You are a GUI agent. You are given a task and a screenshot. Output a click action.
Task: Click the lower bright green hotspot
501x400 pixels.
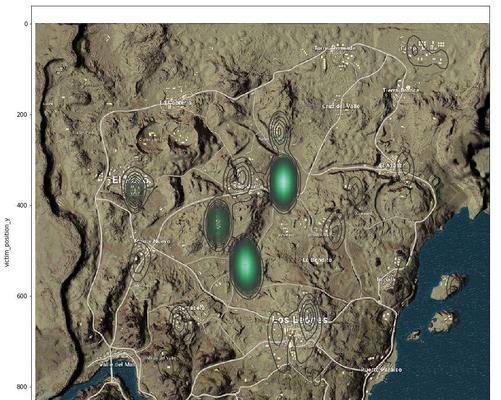coord(246,265)
